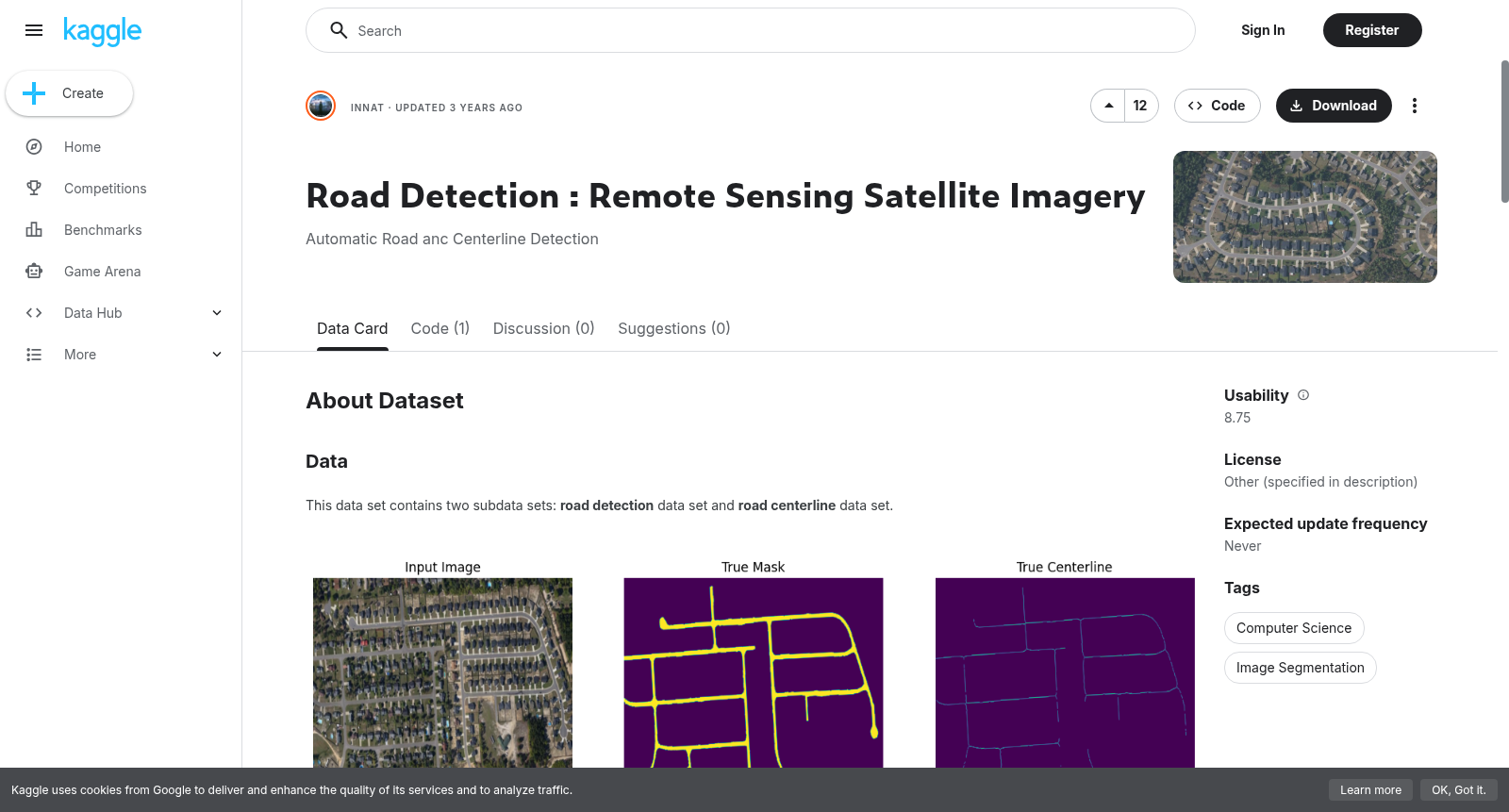Click the Benchmarks bar chart icon
Image resolution: width=1509 pixels, height=812 pixels.
[x=34, y=230]
